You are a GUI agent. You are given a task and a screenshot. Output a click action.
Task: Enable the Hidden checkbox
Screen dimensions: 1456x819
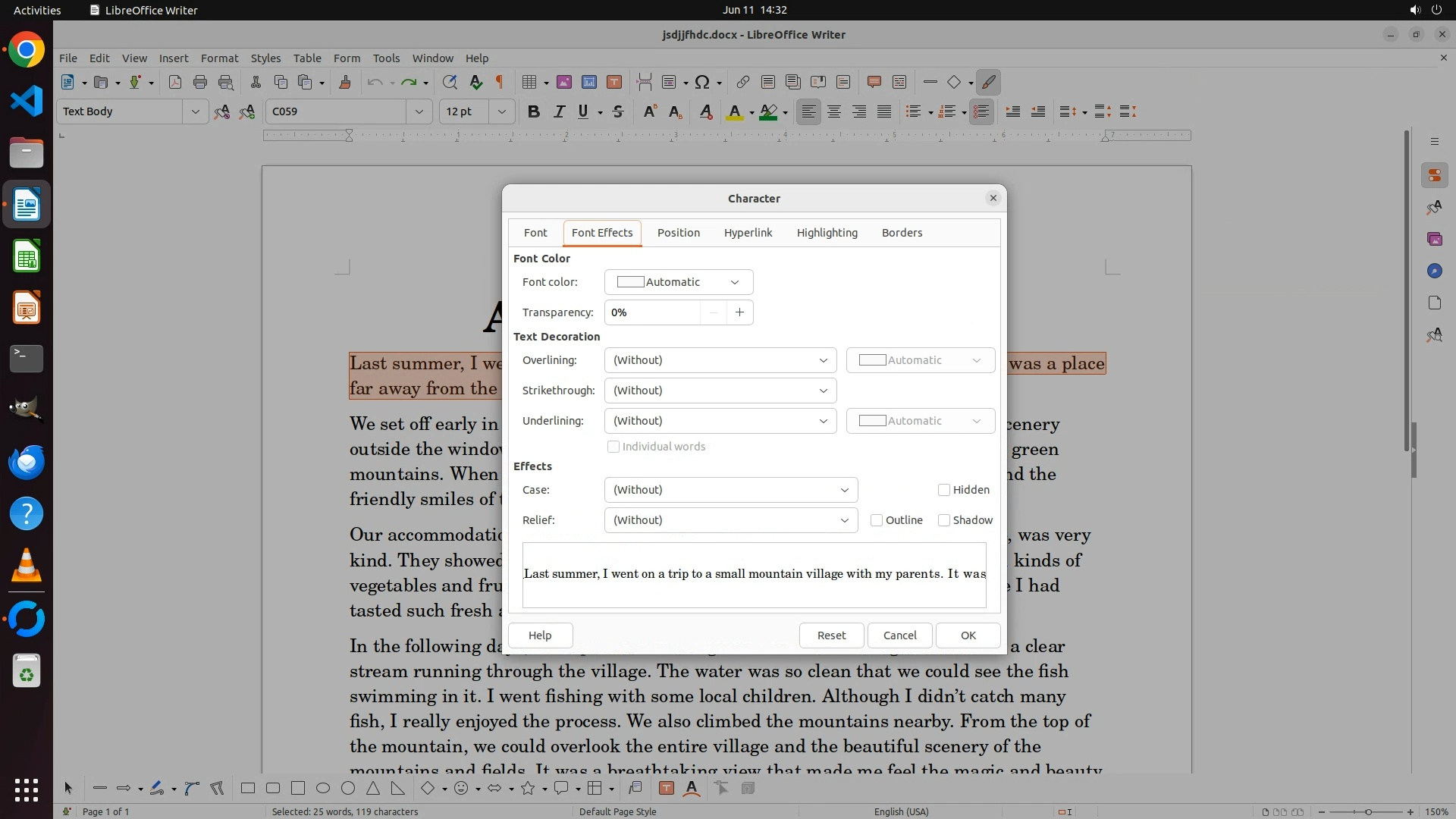944,490
